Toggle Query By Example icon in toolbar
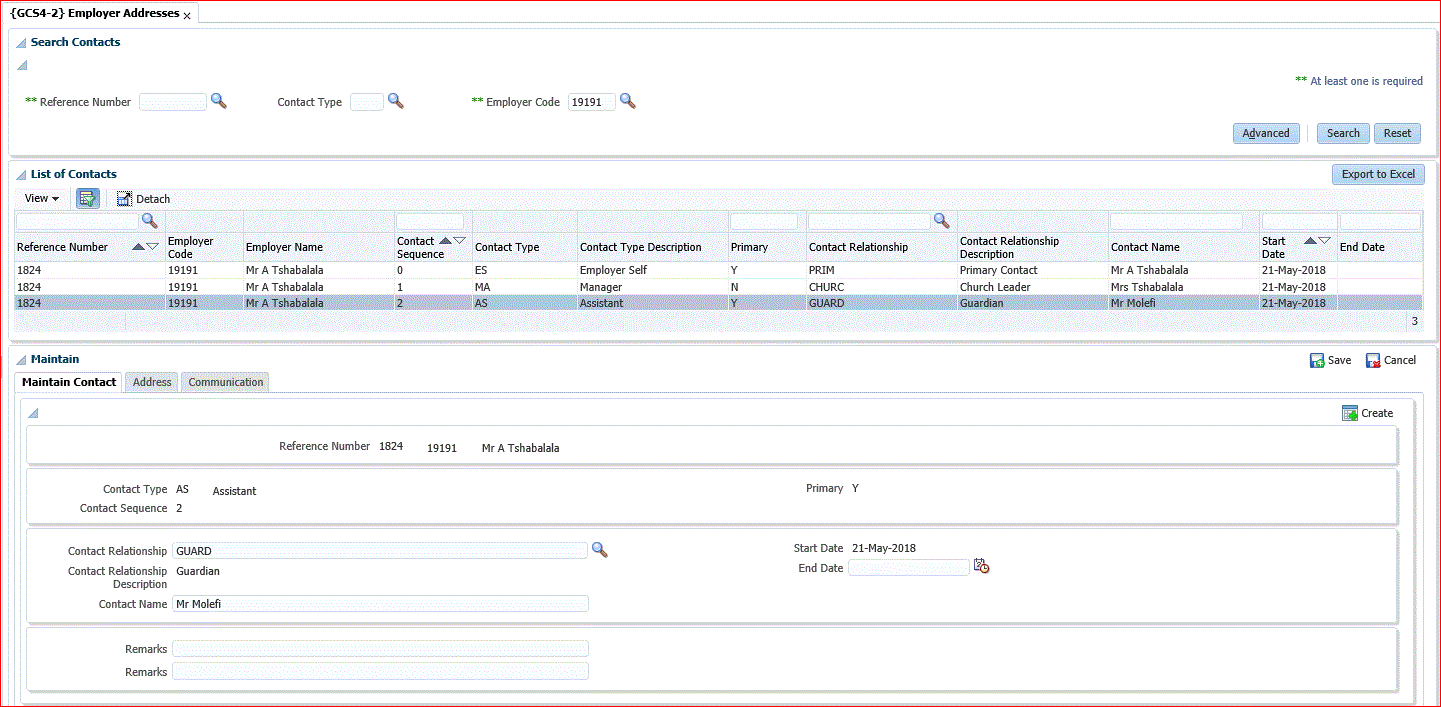This screenshot has width=1441, height=707. [x=88, y=198]
